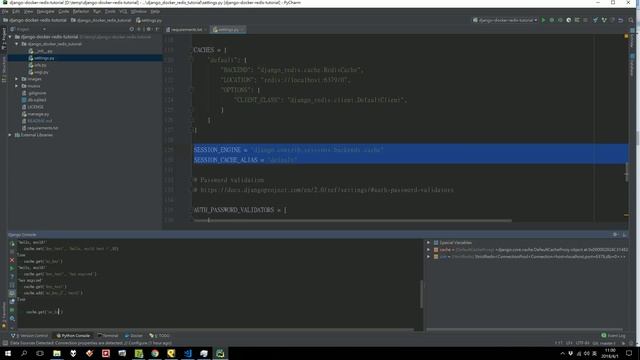Open Project panel settings gear icon

(149, 29)
